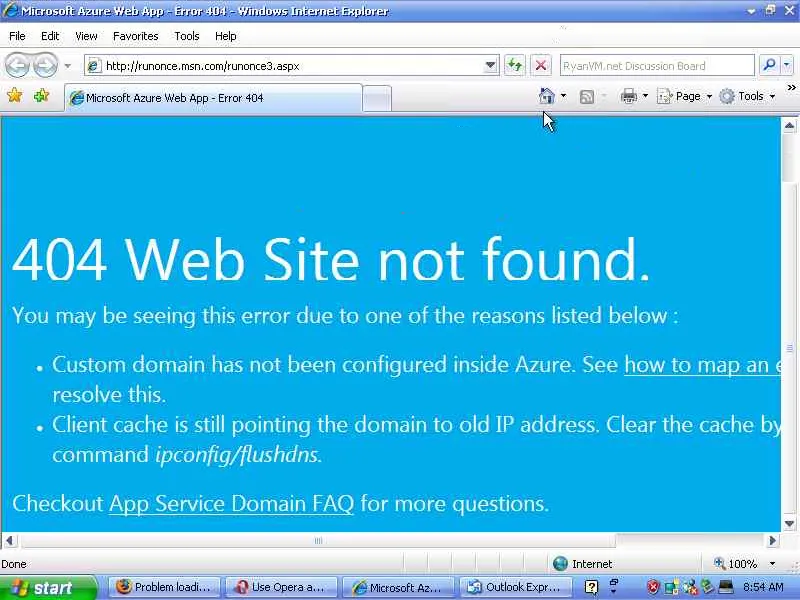Screen dimensions: 800x600
Task: Expand the Home button dropdown arrow
Action: (x=563, y=96)
